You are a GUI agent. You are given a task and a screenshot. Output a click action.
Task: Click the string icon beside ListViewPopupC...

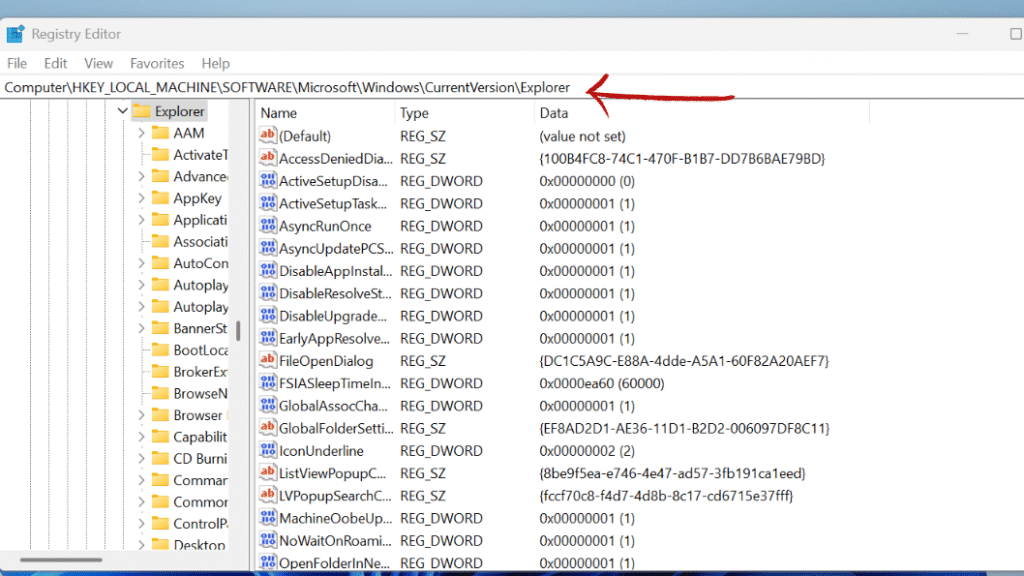click(x=268, y=473)
